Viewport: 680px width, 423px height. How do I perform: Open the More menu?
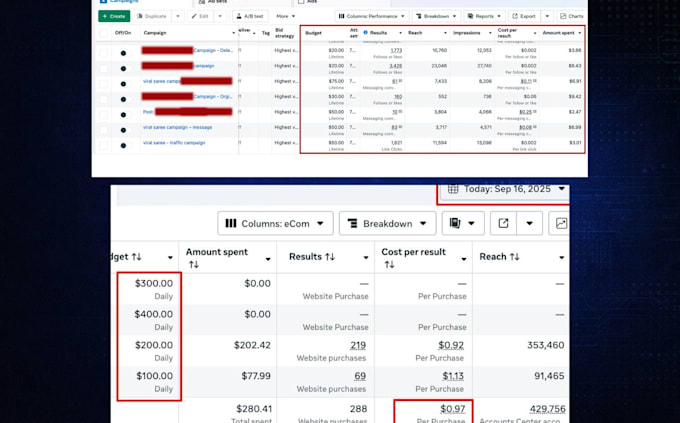pyautogui.click(x=285, y=16)
